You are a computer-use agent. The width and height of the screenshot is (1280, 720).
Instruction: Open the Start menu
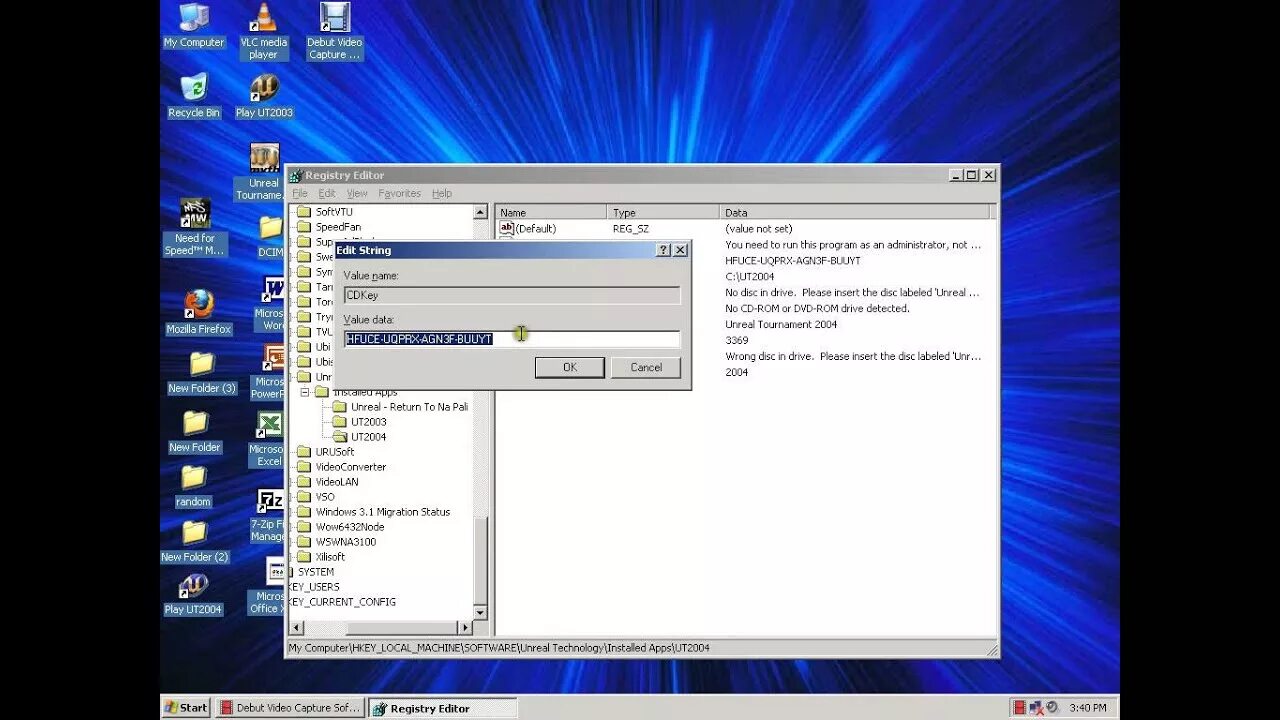(x=186, y=707)
